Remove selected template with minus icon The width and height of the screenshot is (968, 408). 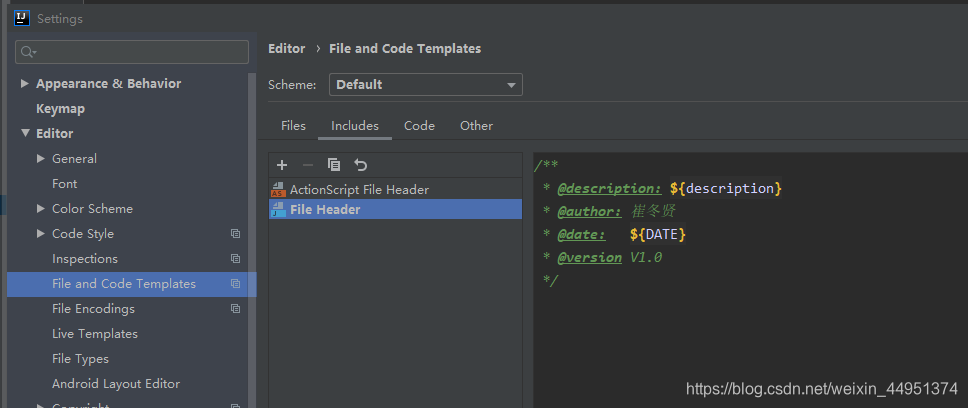[x=308, y=165]
